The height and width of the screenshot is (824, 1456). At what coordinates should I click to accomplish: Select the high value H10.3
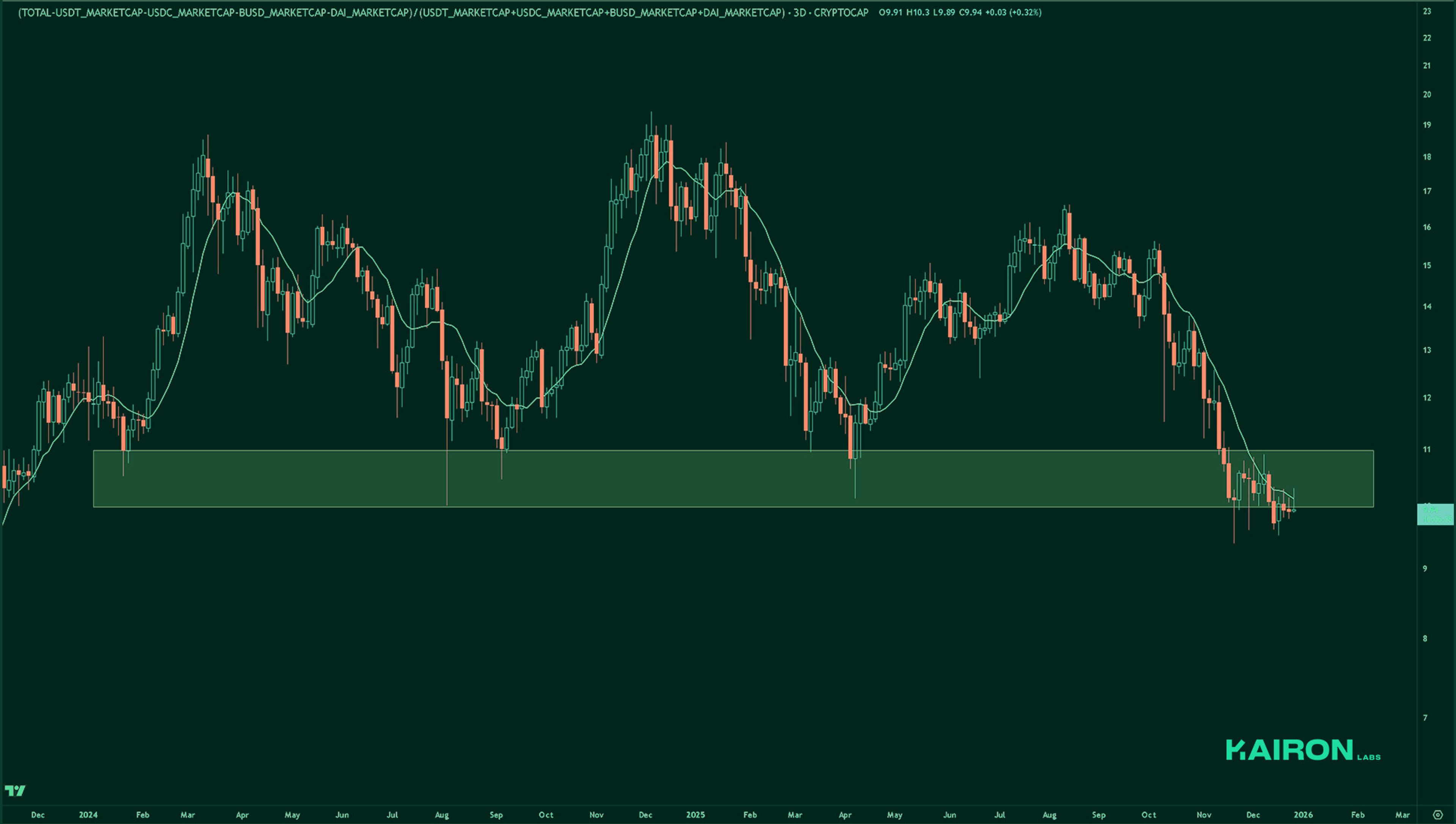(x=918, y=13)
